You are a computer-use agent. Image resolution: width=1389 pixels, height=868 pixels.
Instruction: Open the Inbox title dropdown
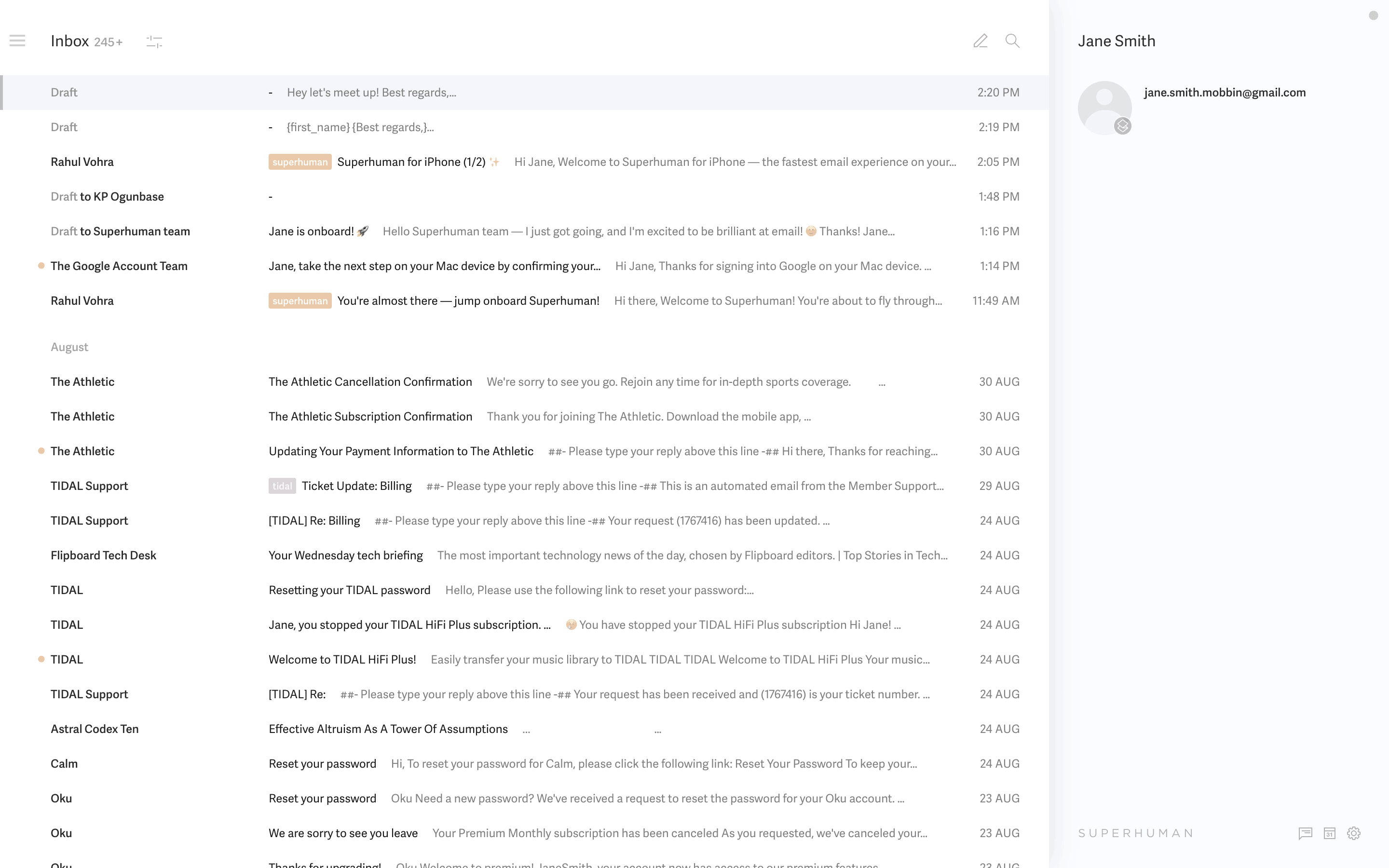click(x=70, y=41)
